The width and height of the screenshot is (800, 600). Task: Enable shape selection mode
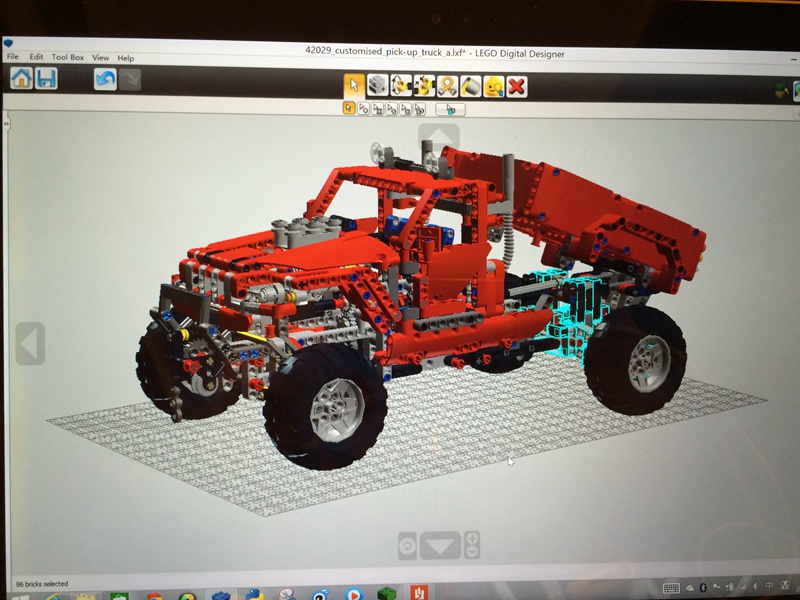pos(406,109)
